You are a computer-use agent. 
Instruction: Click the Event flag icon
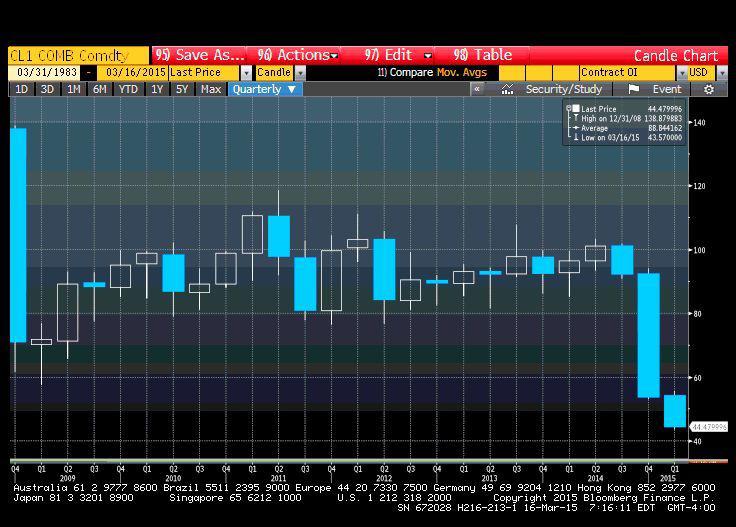pos(634,89)
